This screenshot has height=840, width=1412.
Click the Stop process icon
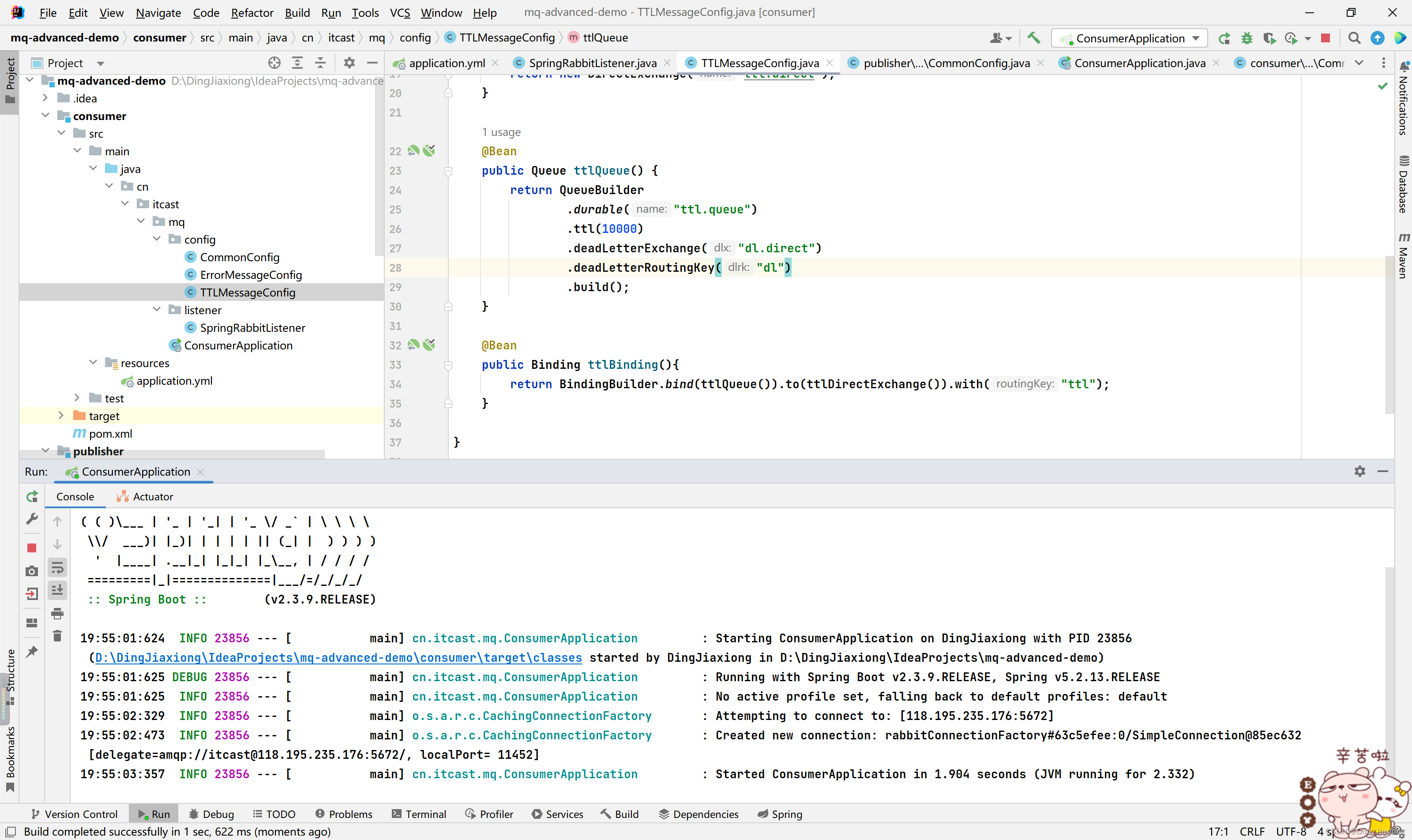[x=32, y=548]
